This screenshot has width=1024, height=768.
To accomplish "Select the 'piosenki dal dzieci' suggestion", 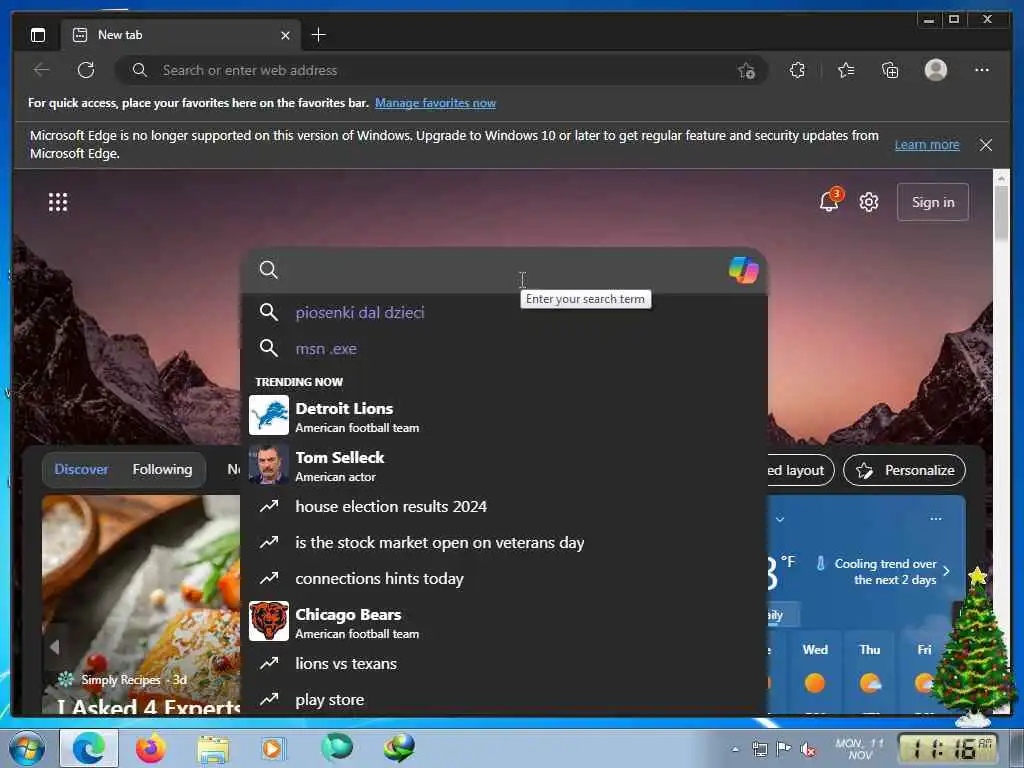I will [504, 312].
